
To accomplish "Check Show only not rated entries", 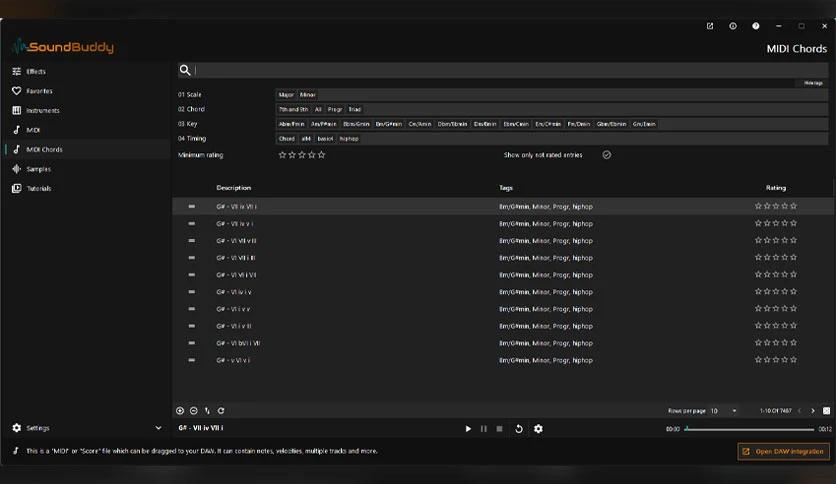I will tap(607, 155).
